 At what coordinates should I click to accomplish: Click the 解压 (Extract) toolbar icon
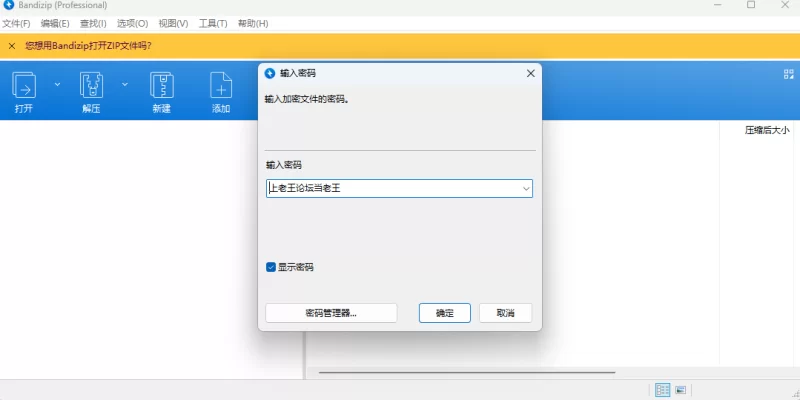[91, 85]
